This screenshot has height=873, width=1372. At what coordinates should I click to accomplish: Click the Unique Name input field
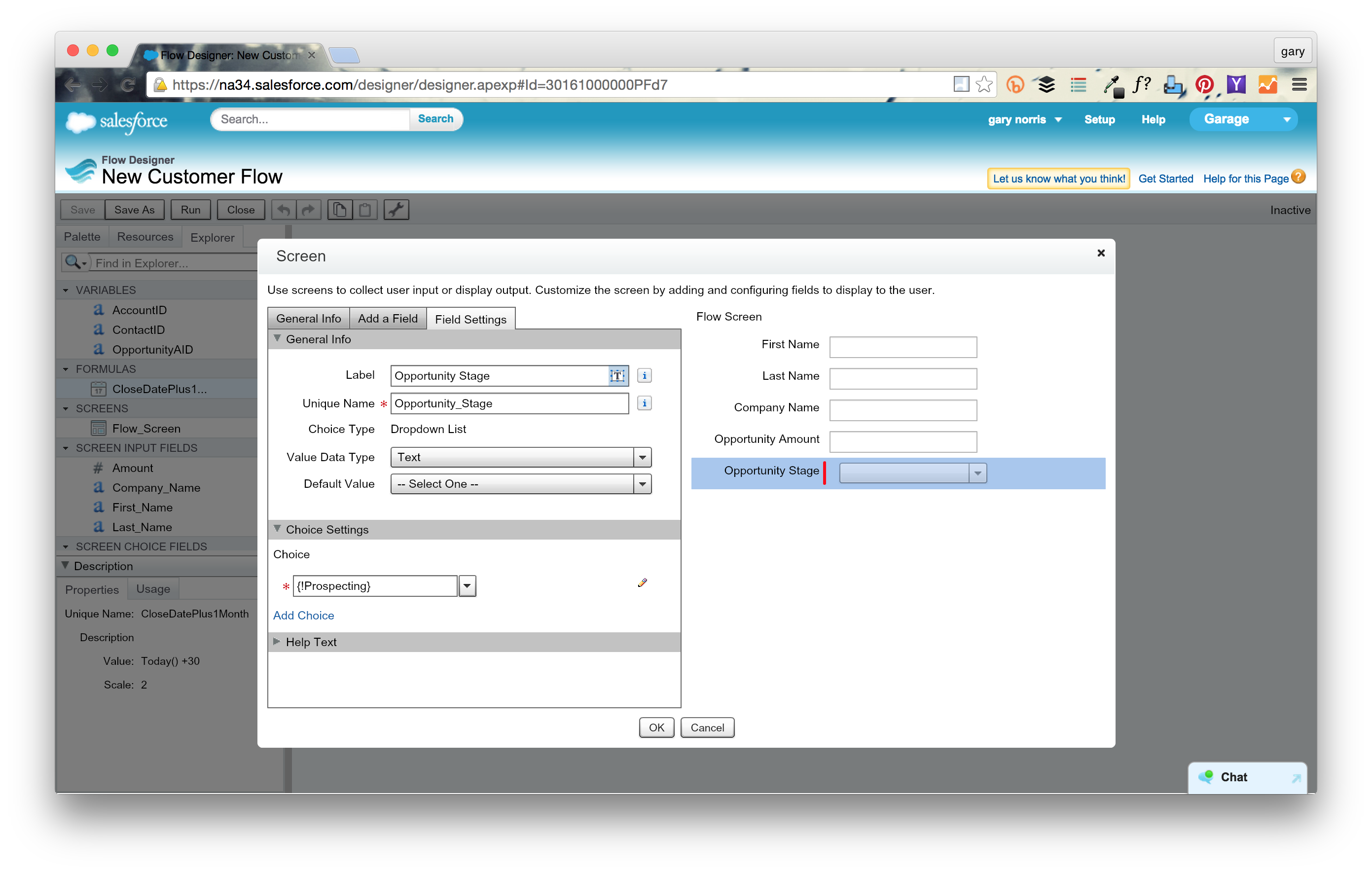tap(509, 403)
